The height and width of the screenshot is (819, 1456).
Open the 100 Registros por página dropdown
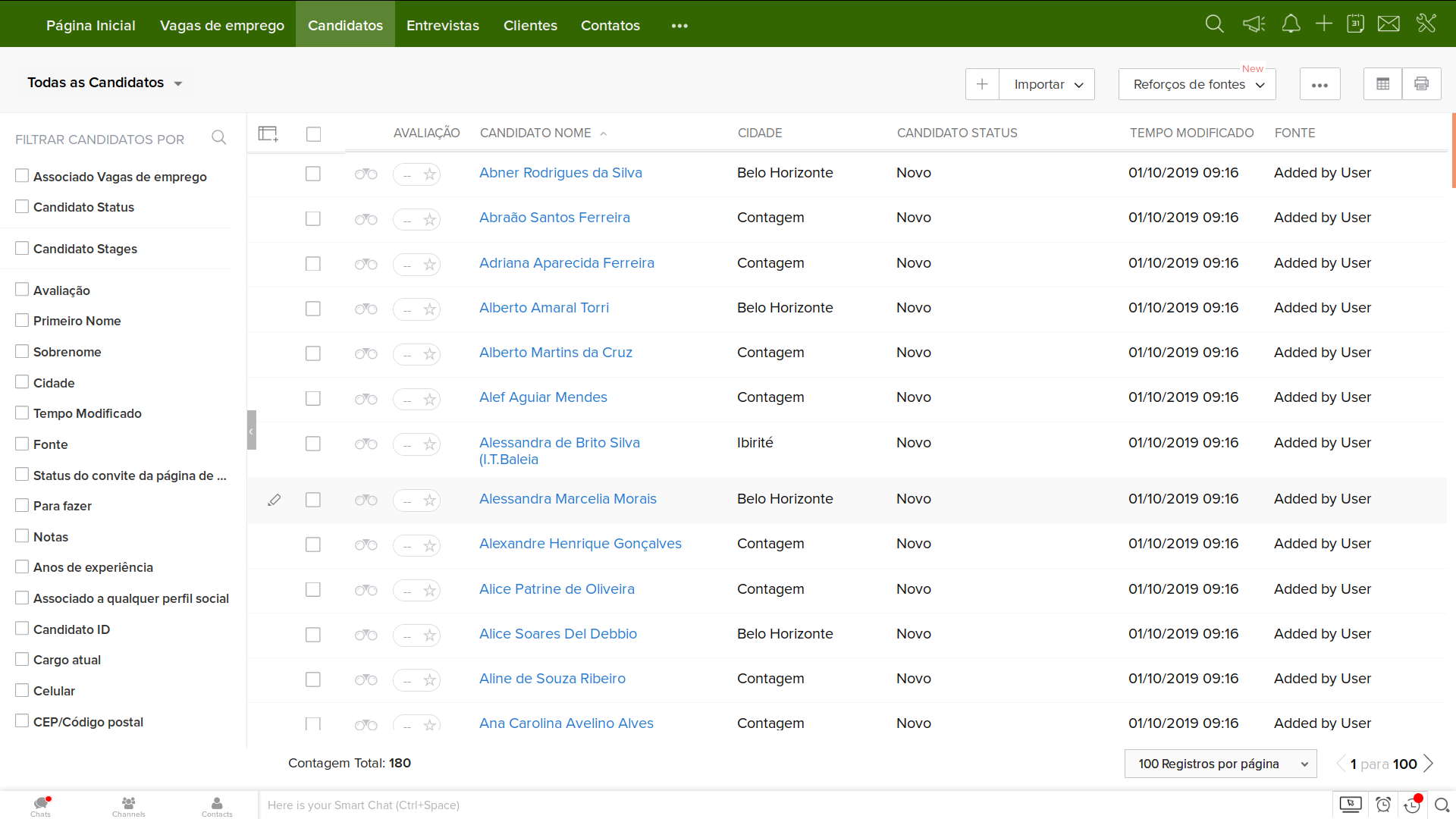coord(1221,764)
